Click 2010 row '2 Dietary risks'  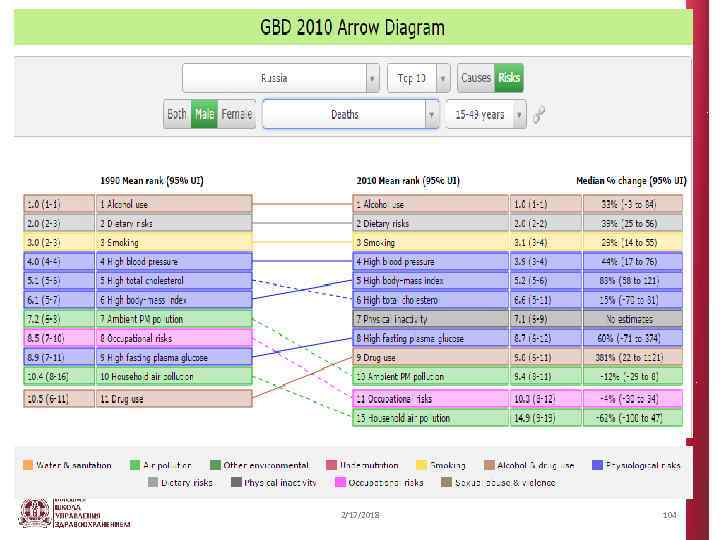[x=431, y=223]
